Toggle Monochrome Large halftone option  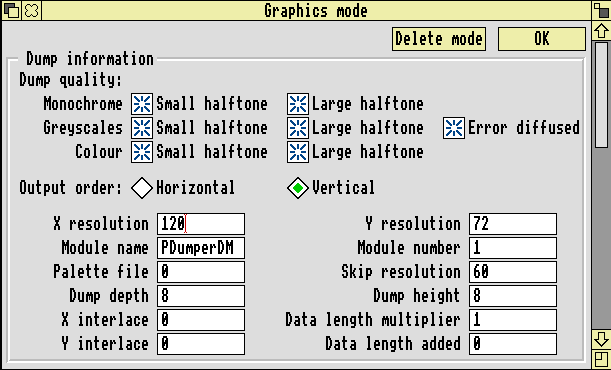pos(298,104)
